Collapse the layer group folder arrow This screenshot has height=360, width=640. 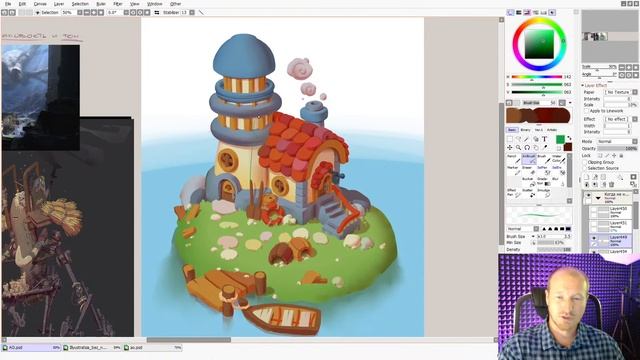click(598, 198)
